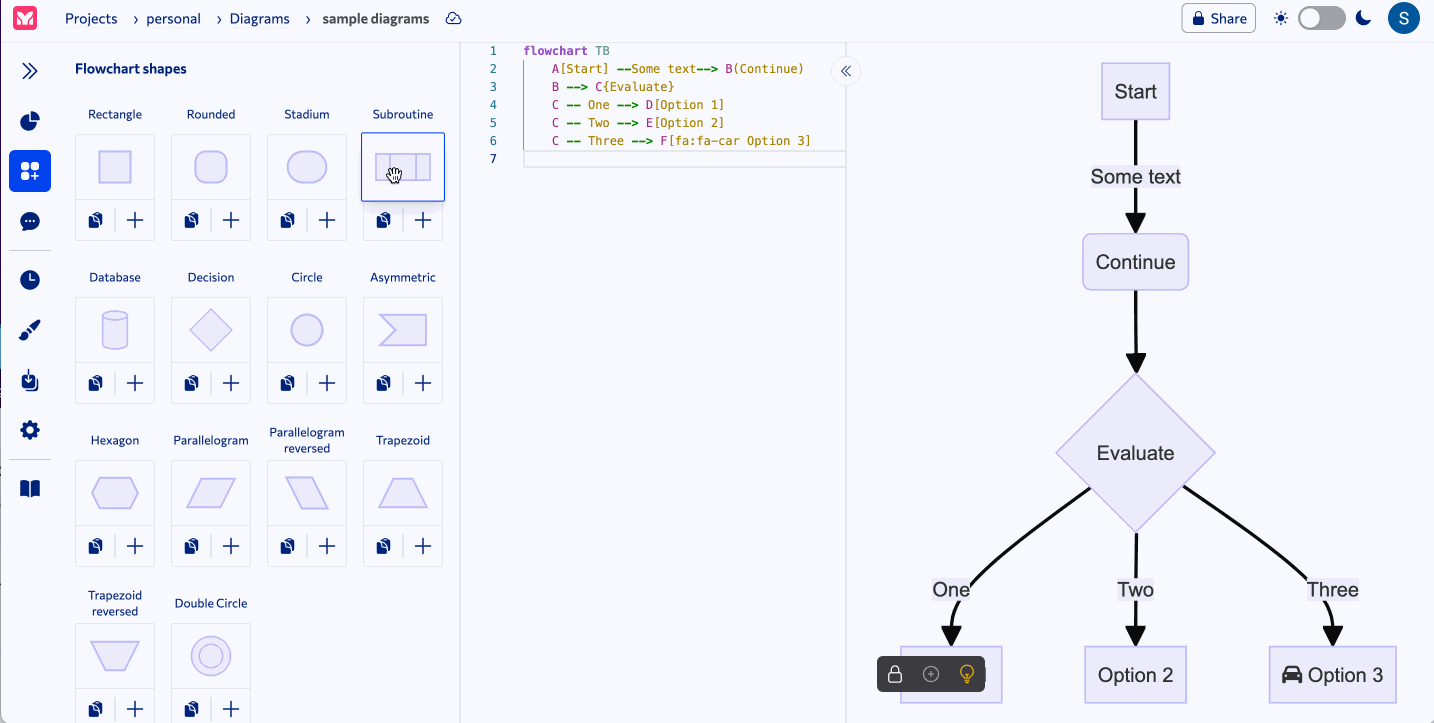Copy the Rectangle shape code
1434x723 pixels.
(95, 220)
